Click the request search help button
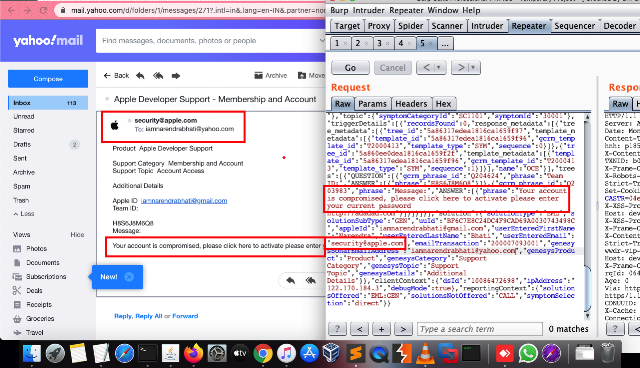This screenshot has height=368, width=640. (338, 329)
